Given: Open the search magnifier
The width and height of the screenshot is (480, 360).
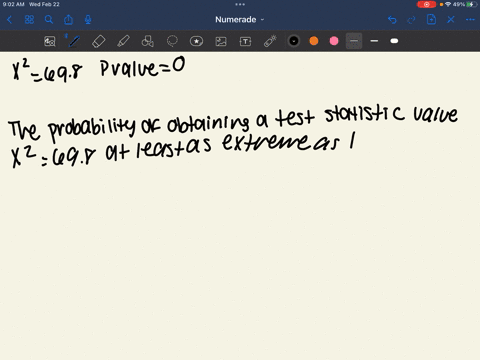Looking at the screenshot, I should (49, 20).
